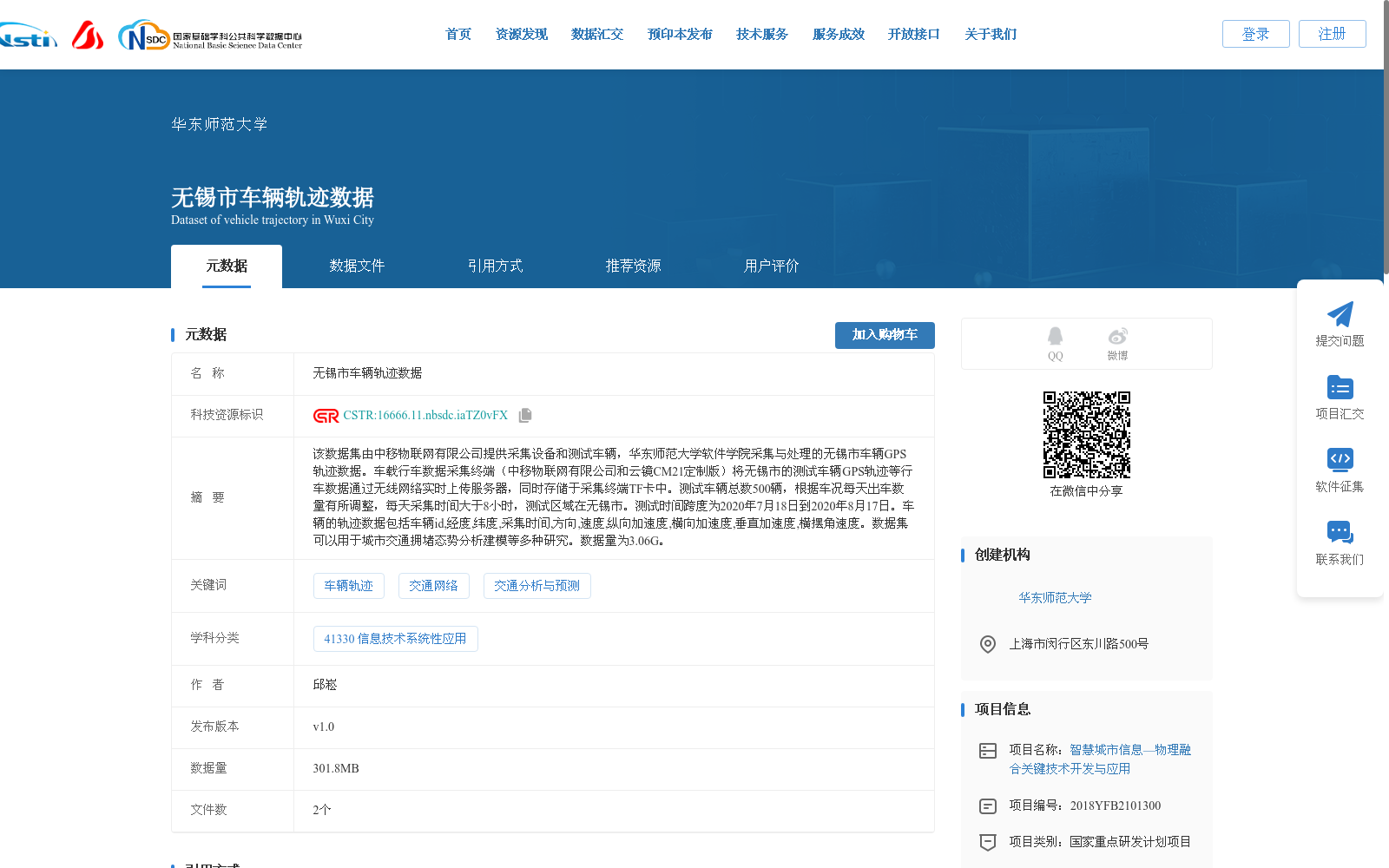
Task: Open the National Basic Science Data Center logo
Action: point(210,36)
